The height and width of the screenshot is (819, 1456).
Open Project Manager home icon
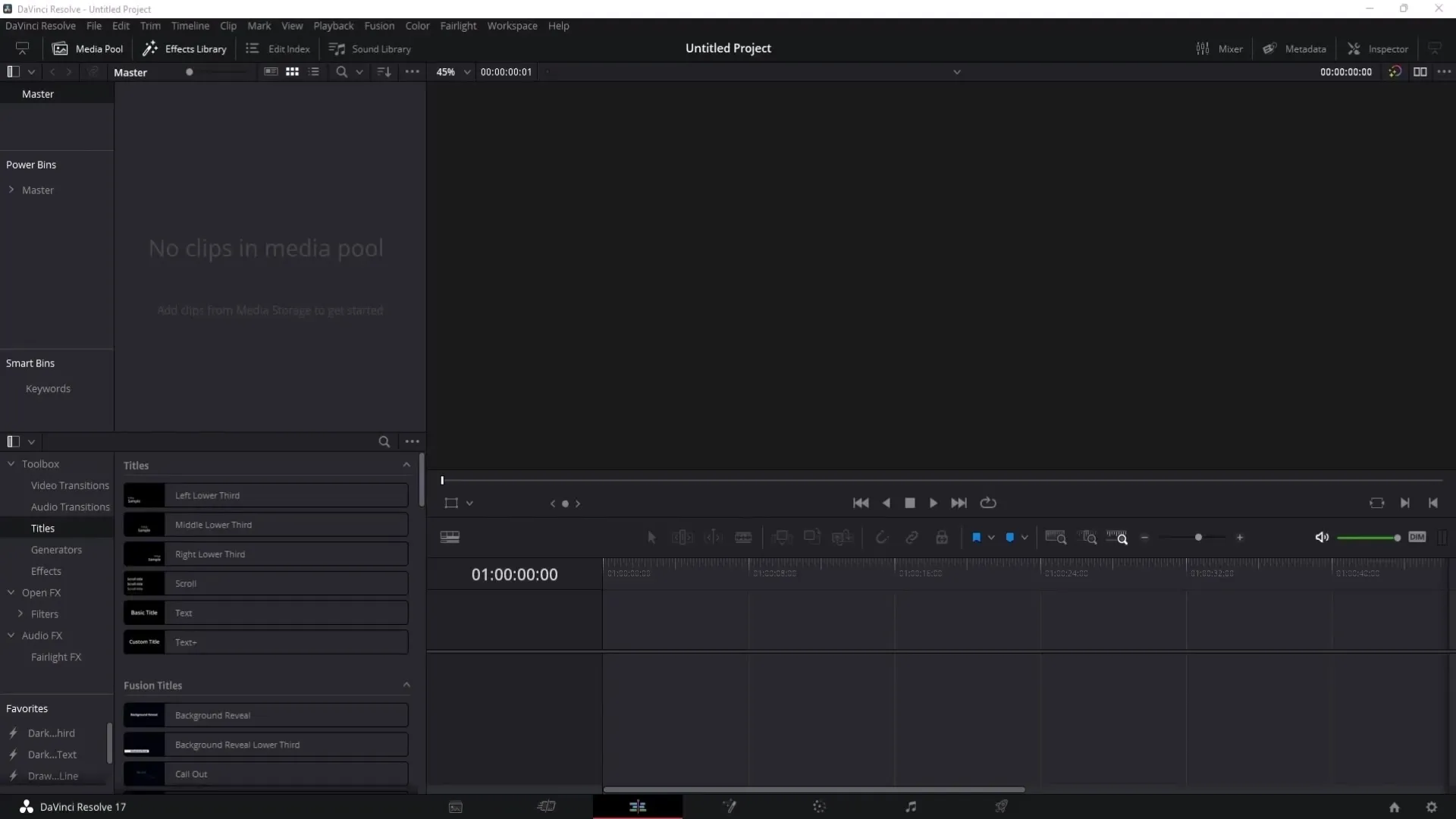[x=1395, y=808]
